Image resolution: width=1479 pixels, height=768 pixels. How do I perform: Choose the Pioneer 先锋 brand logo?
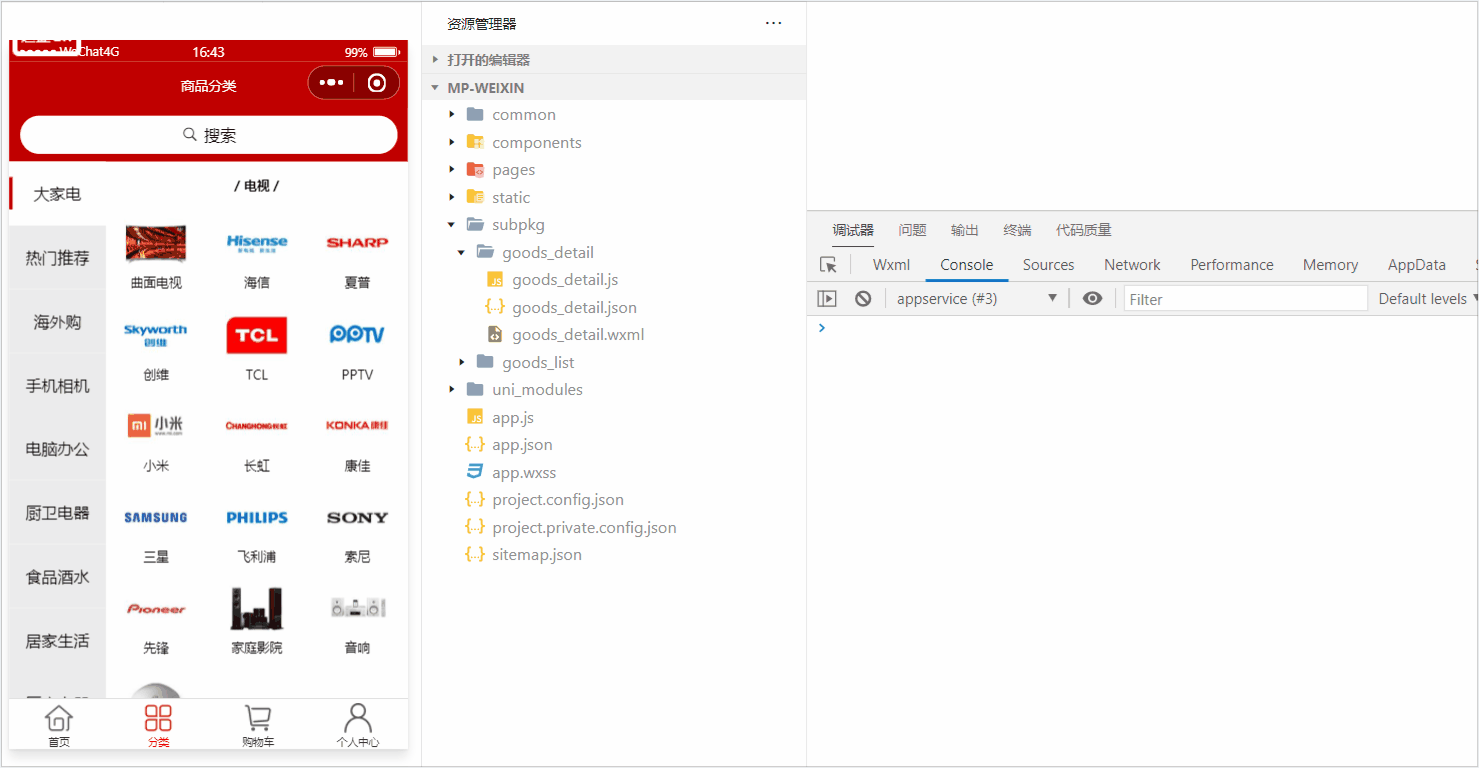pos(156,609)
